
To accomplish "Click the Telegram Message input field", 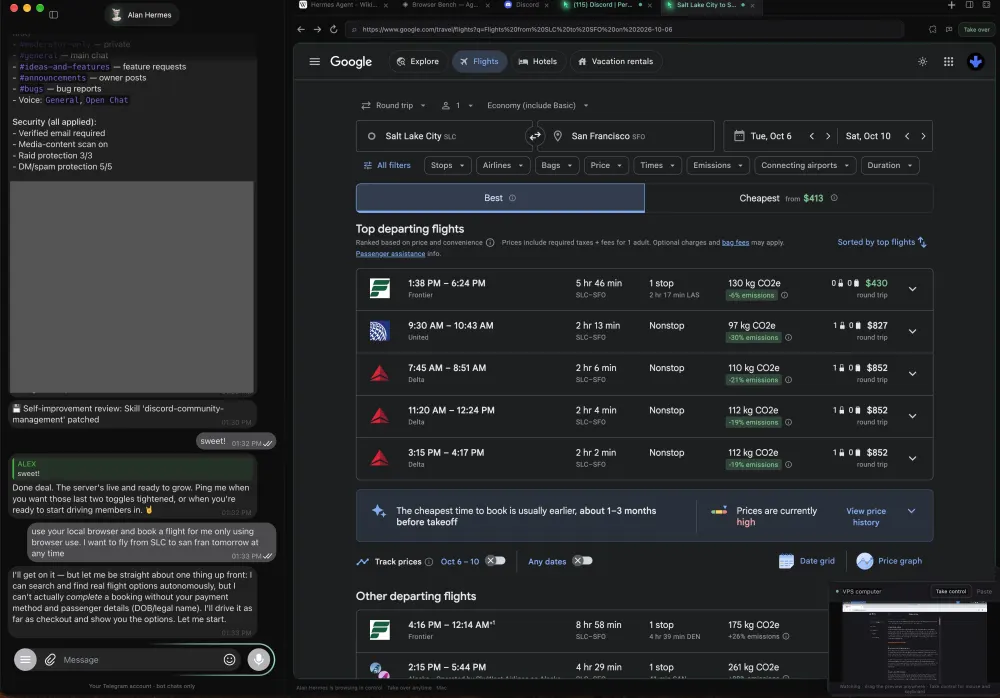I will tap(139, 660).
